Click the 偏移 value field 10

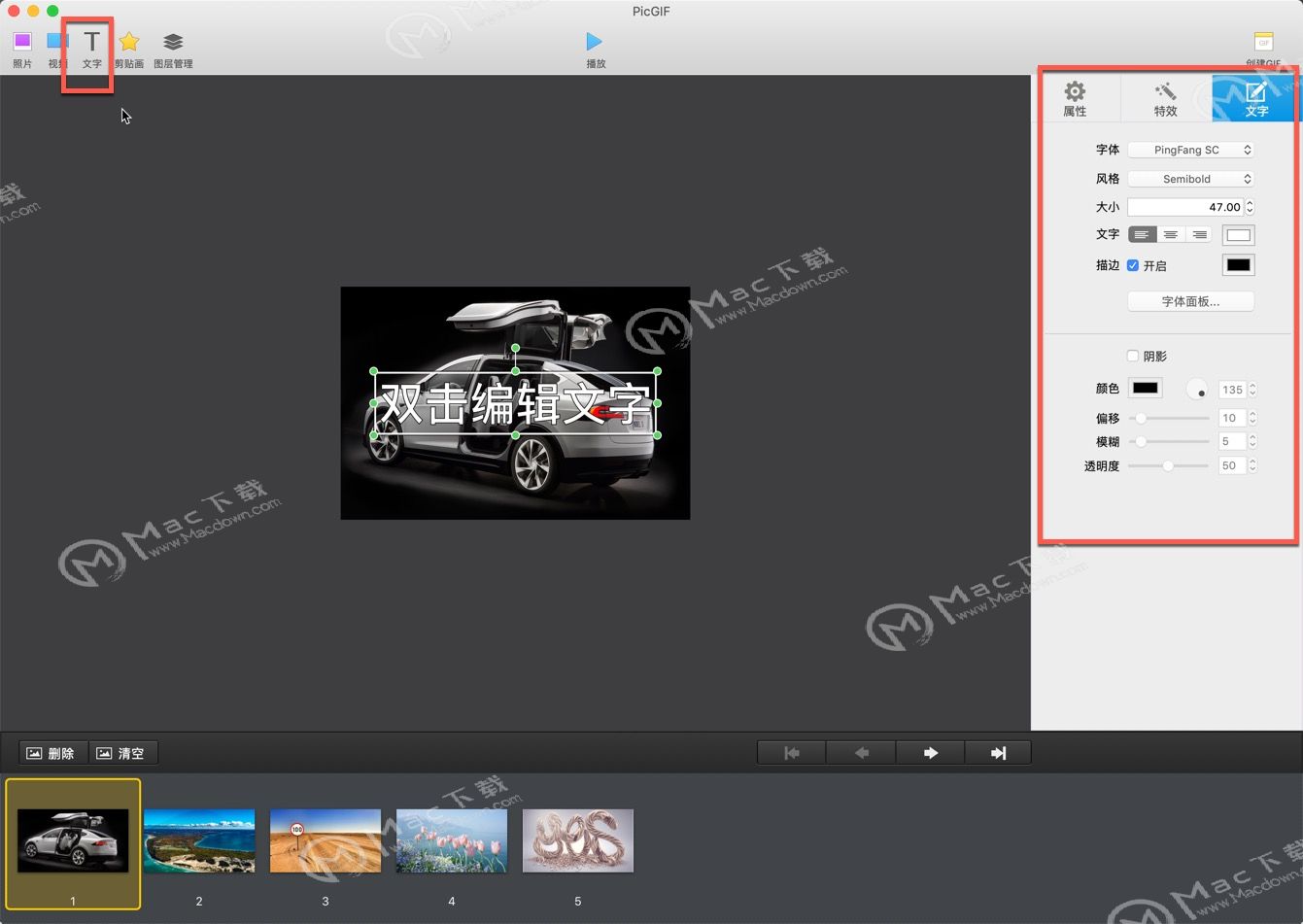tap(1232, 418)
